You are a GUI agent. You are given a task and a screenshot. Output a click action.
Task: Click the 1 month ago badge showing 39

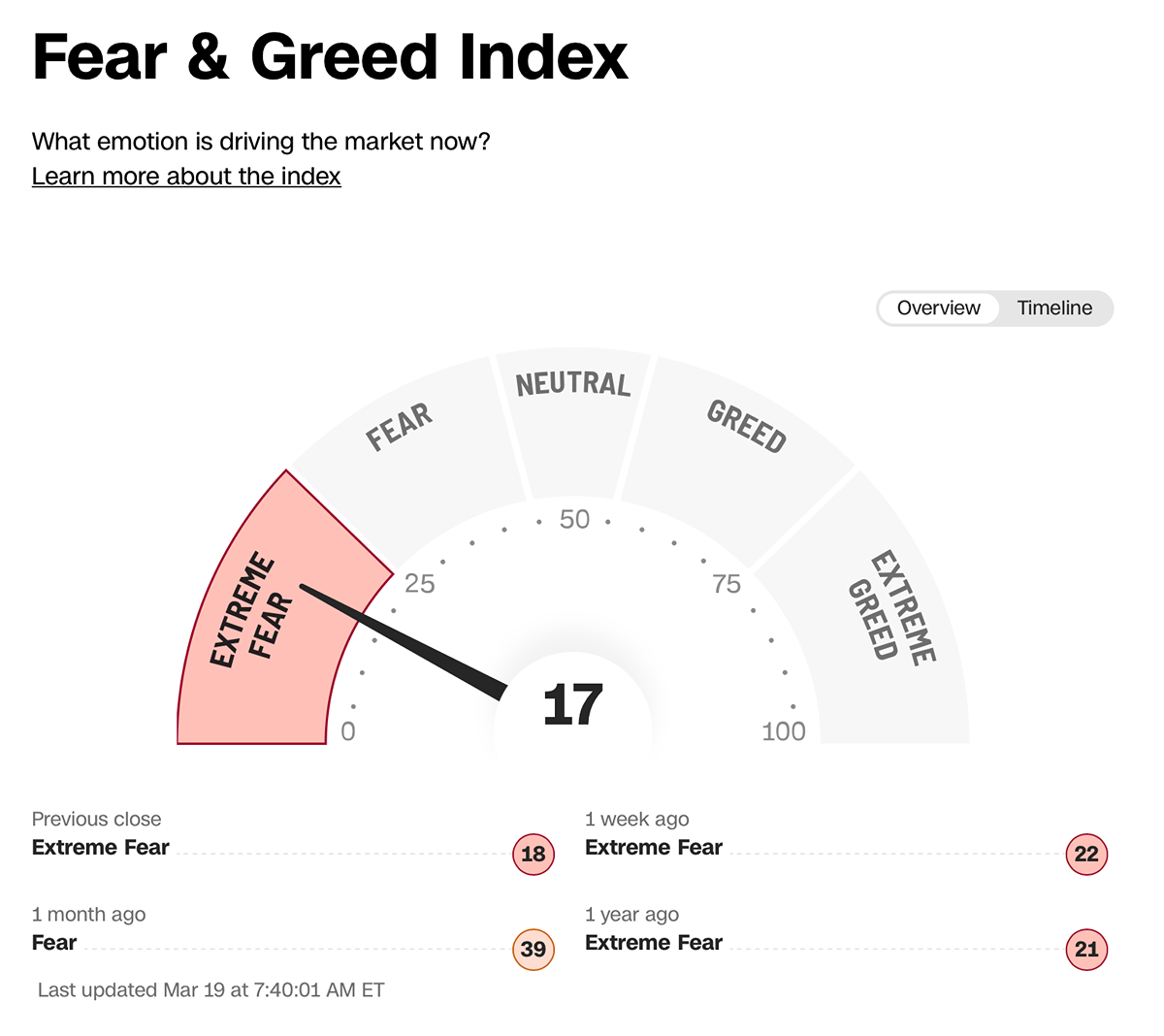(533, 950)
